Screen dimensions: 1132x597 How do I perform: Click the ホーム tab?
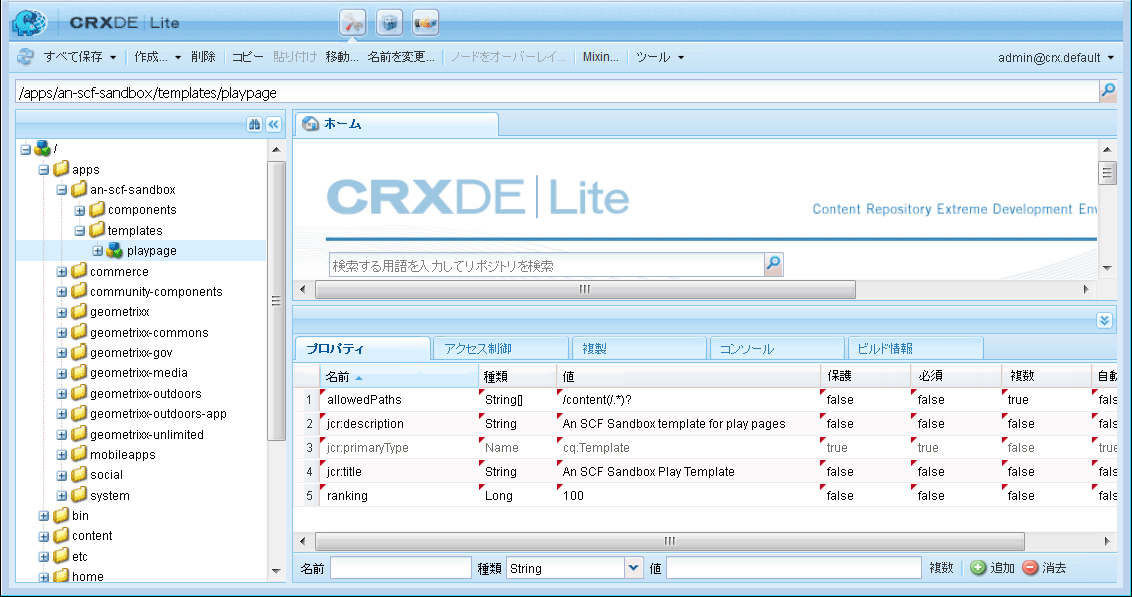(396, 123)
